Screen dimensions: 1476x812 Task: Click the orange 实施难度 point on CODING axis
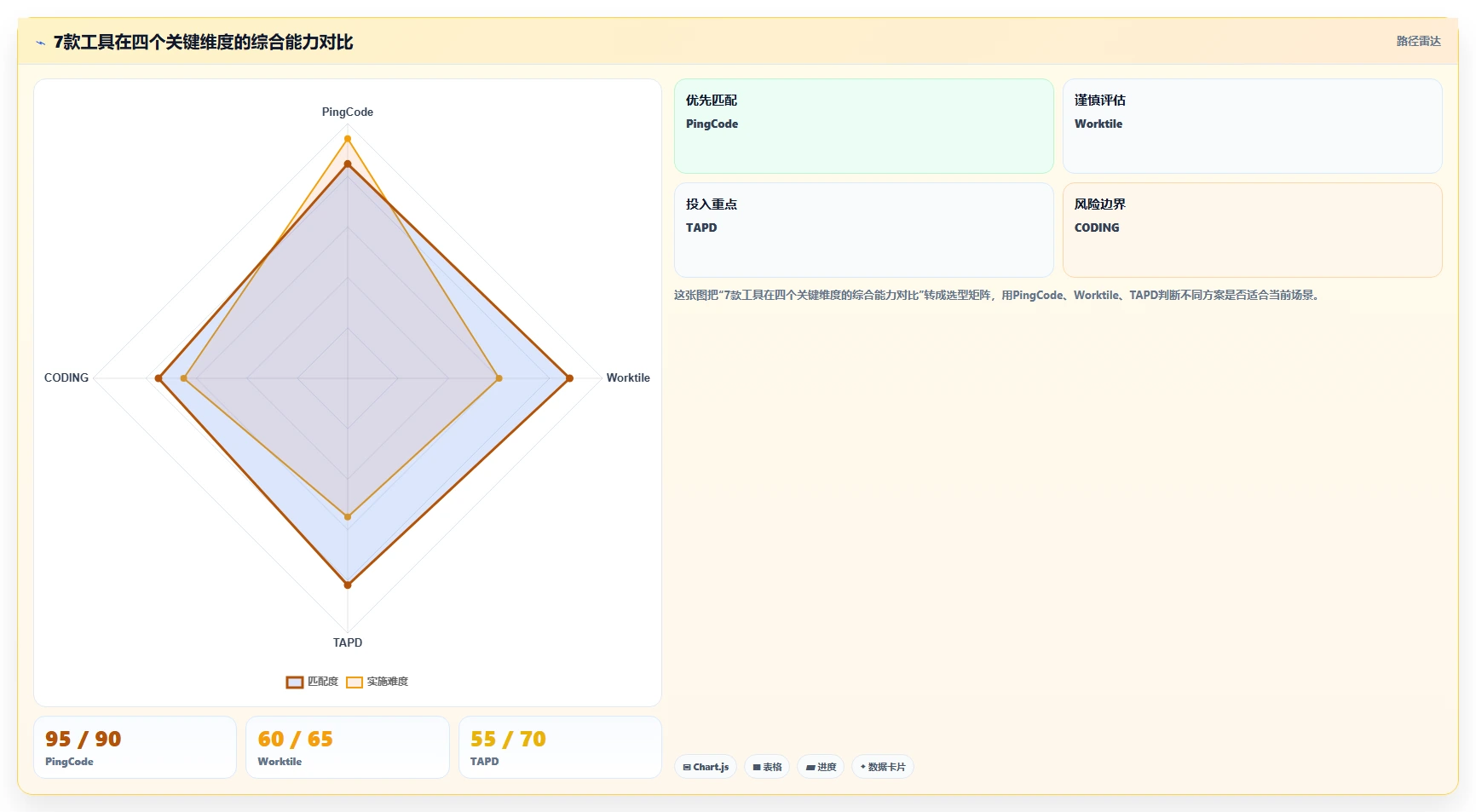coord(183,378)
